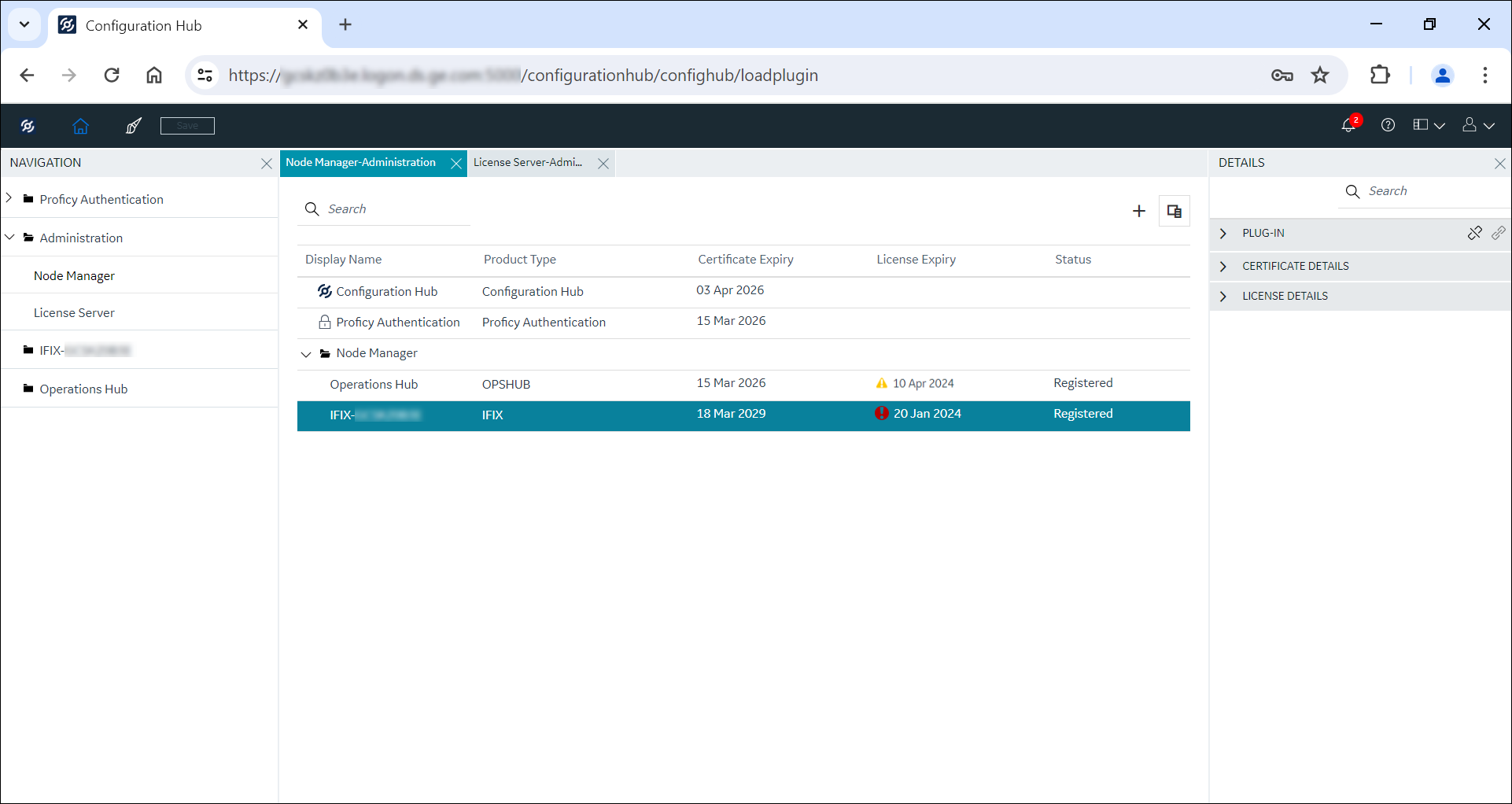Select the IFIX node in navigation
This screenshot has width=1512, height=804.
[x=85, y=350]
